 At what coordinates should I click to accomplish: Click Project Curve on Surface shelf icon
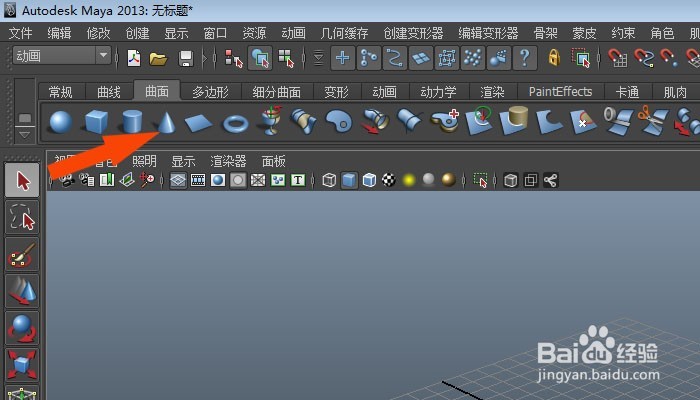(x=479, y=121)
